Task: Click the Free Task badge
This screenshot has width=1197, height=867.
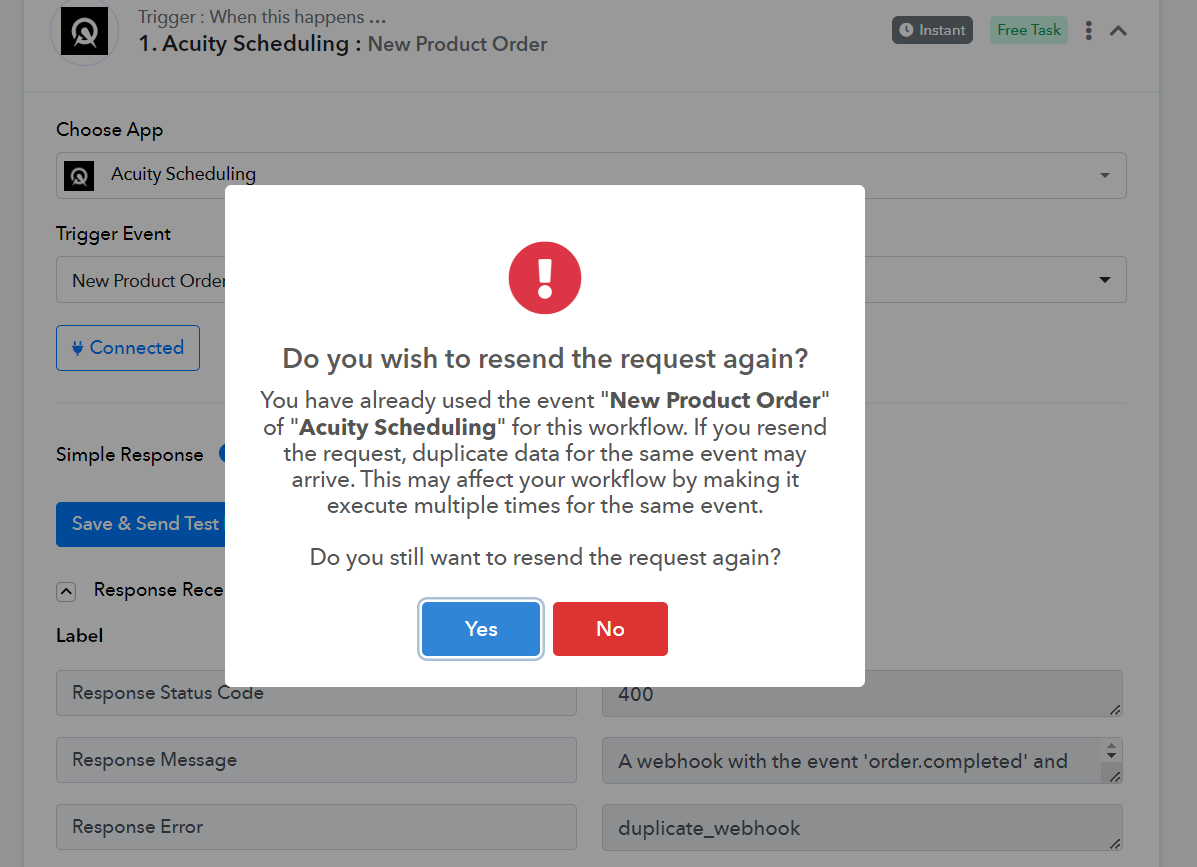Action: point(1028,30)
